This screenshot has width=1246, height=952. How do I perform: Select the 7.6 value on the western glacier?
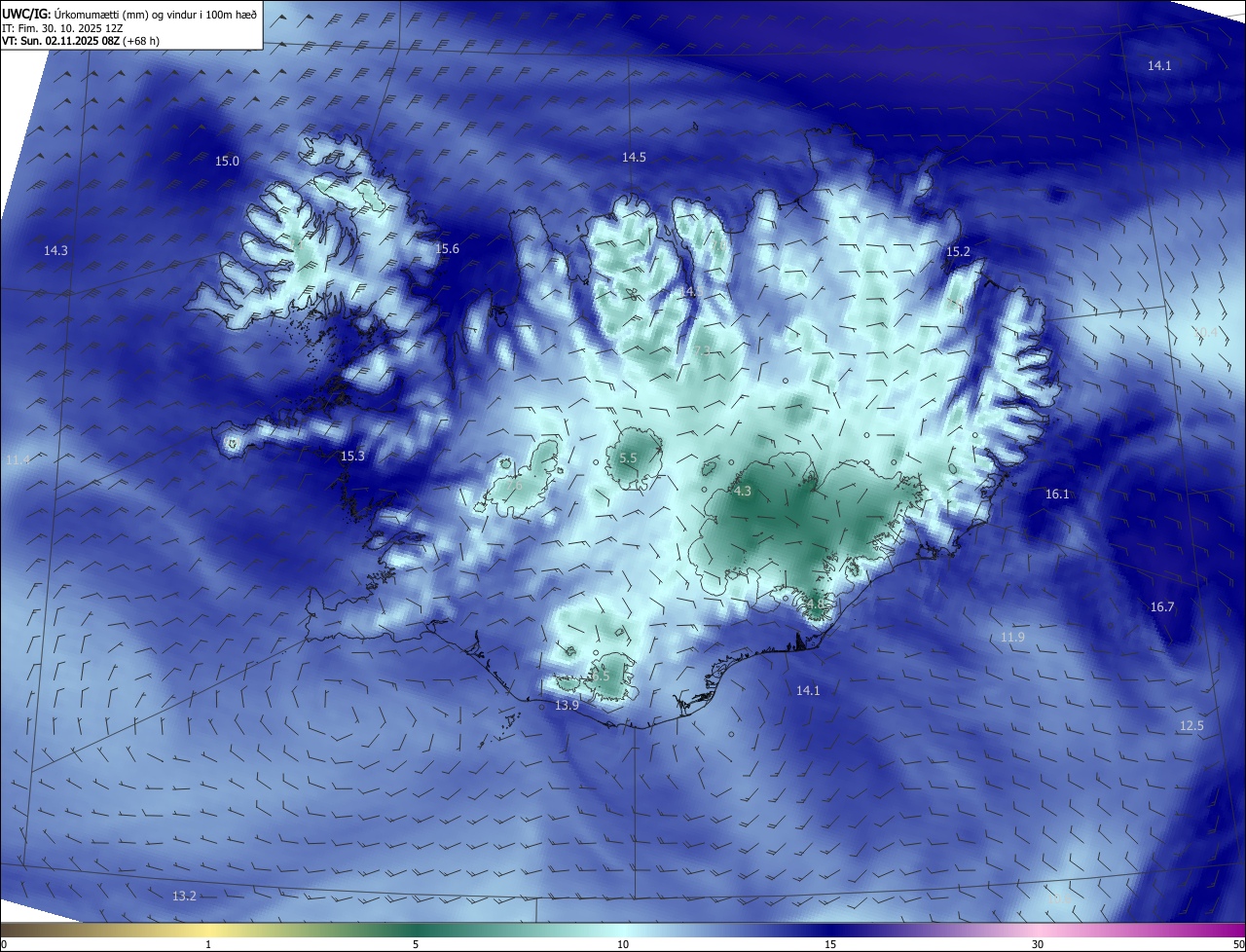click(x=513, y=485)
